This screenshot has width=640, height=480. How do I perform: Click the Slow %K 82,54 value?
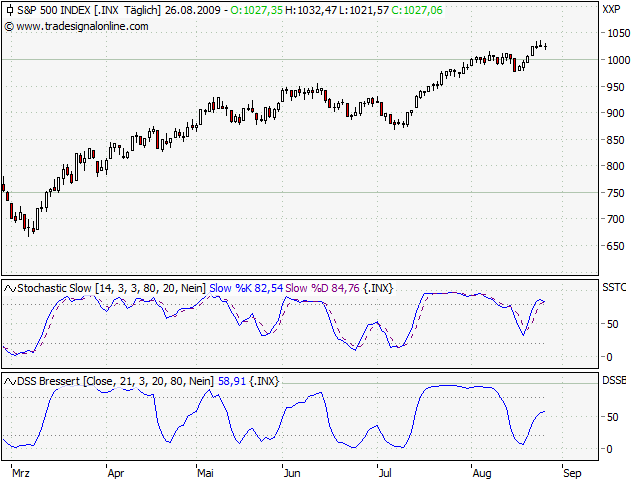pos(246,288)
